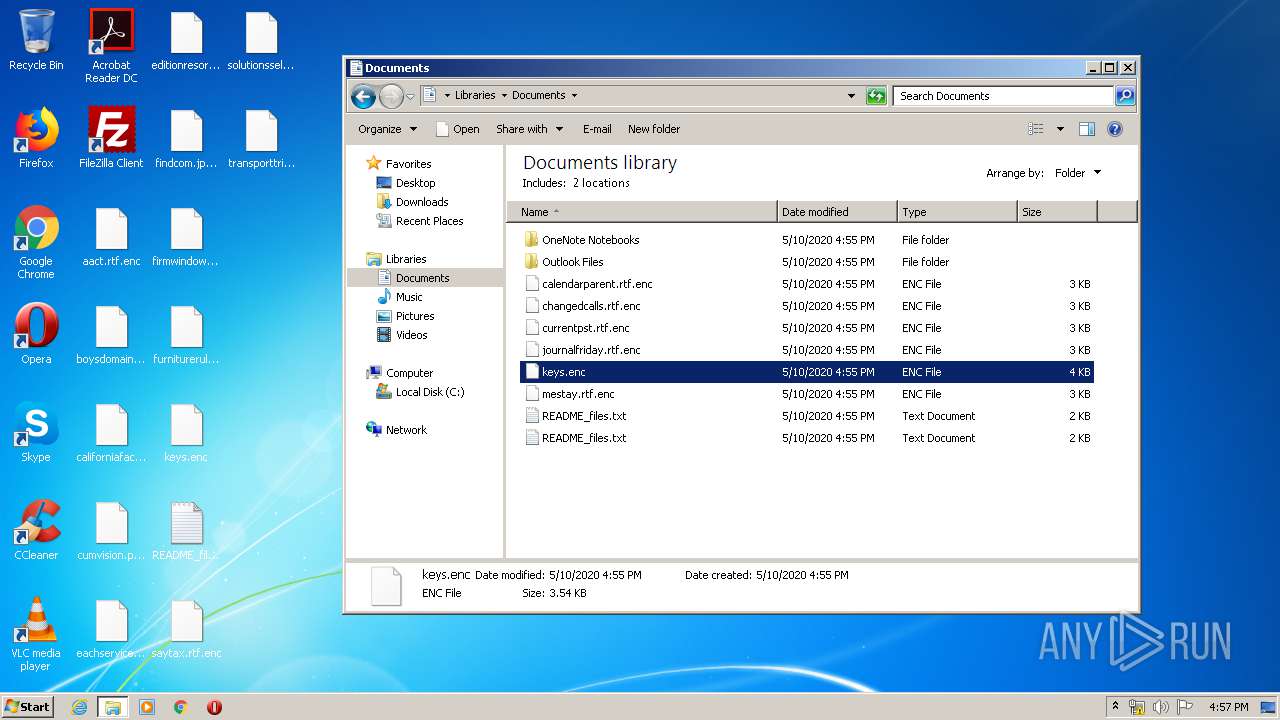Expand recent pages dropdown arrow
The width and height of the screenshot is (1280, 720).
pyautogui.click(x=410, y=97)
